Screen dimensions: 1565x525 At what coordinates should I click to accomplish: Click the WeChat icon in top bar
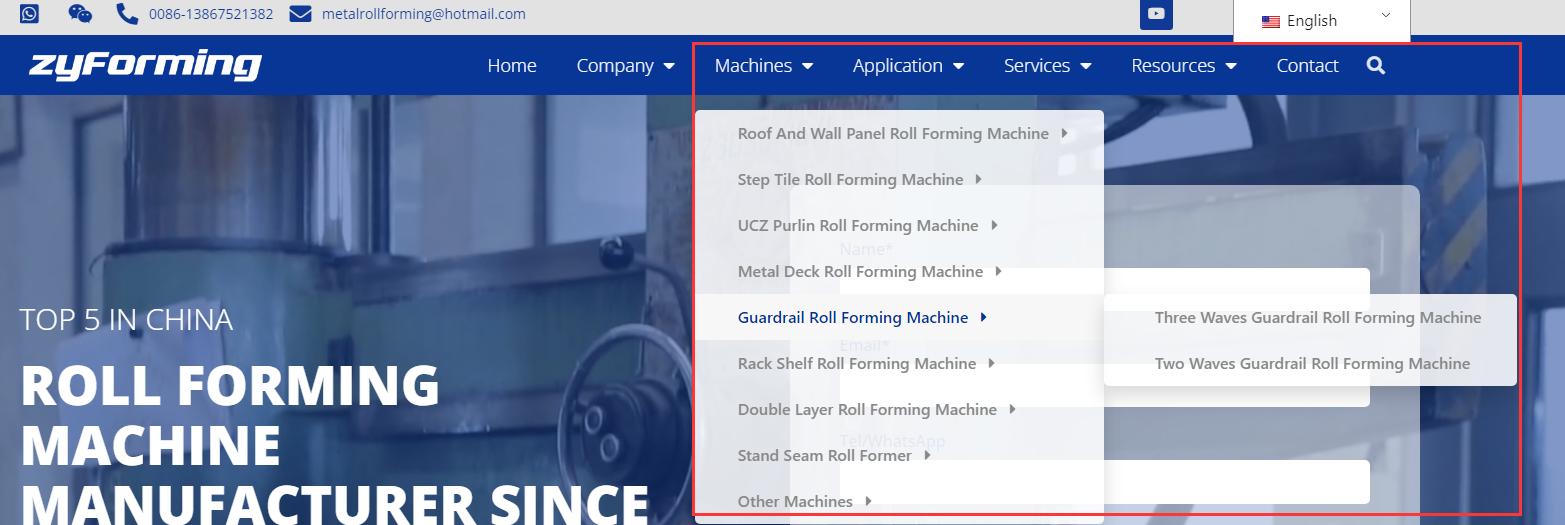click(x=80, y=14)
